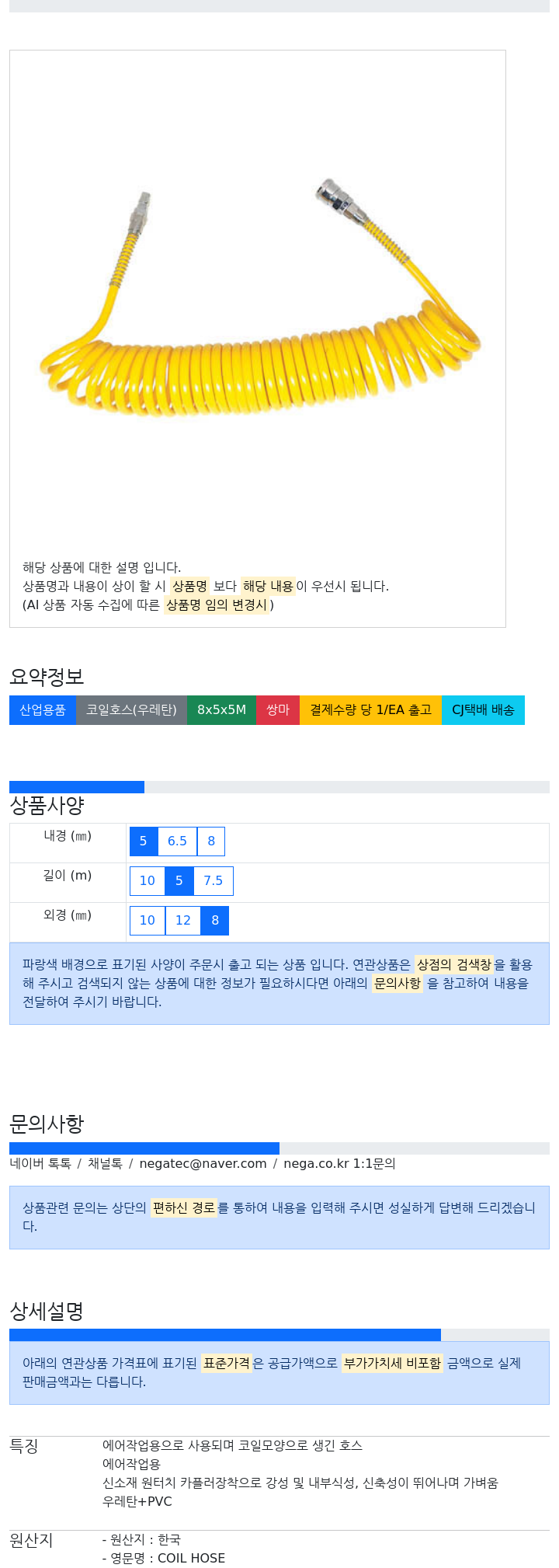Choose inner diameter option 5
Viewport: 559px width, 1568px height.
coord(144,841)
